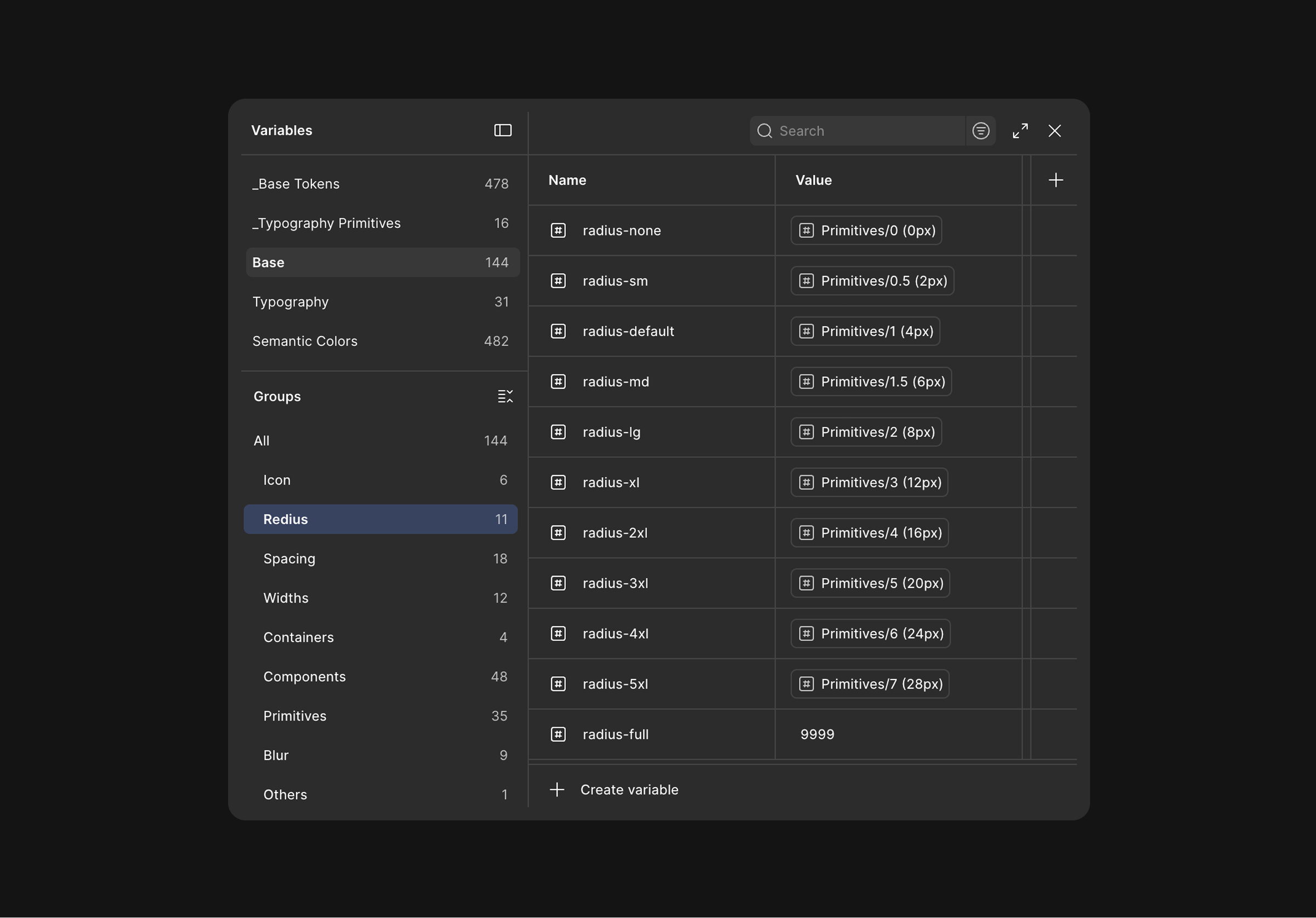Click the Value column header

(813, 180)
